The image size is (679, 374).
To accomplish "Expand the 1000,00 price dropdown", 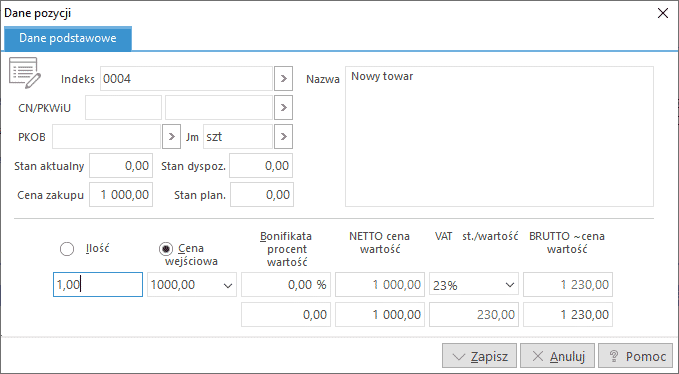I will pyautogui.click(x=228, y=285).
